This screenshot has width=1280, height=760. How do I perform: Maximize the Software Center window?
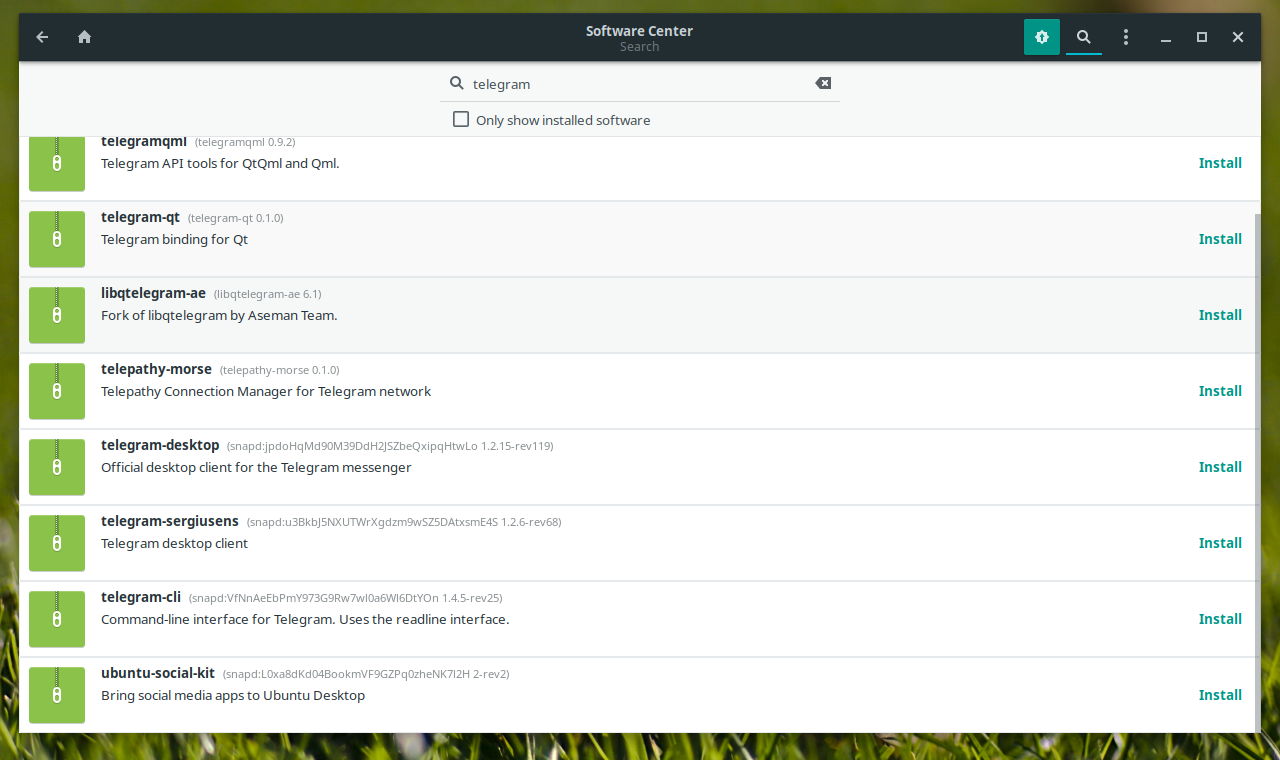tap(1202, 37)
